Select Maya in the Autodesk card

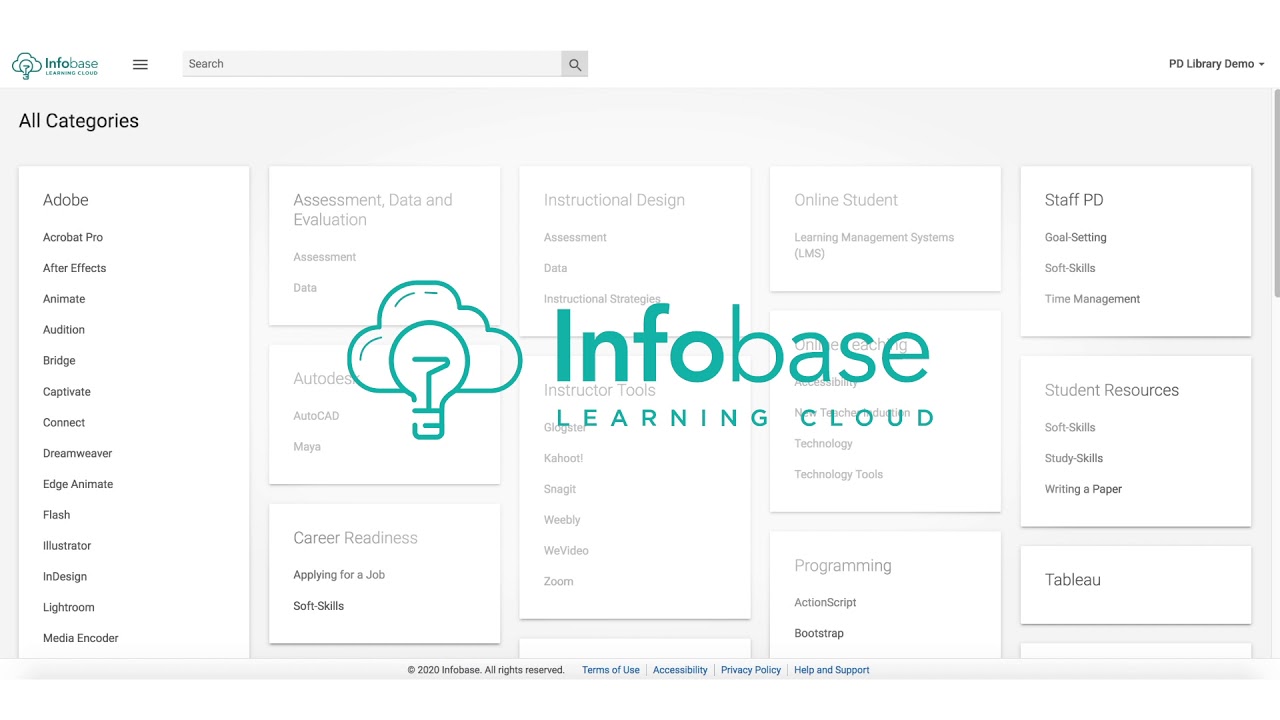[x=307, y=447]
